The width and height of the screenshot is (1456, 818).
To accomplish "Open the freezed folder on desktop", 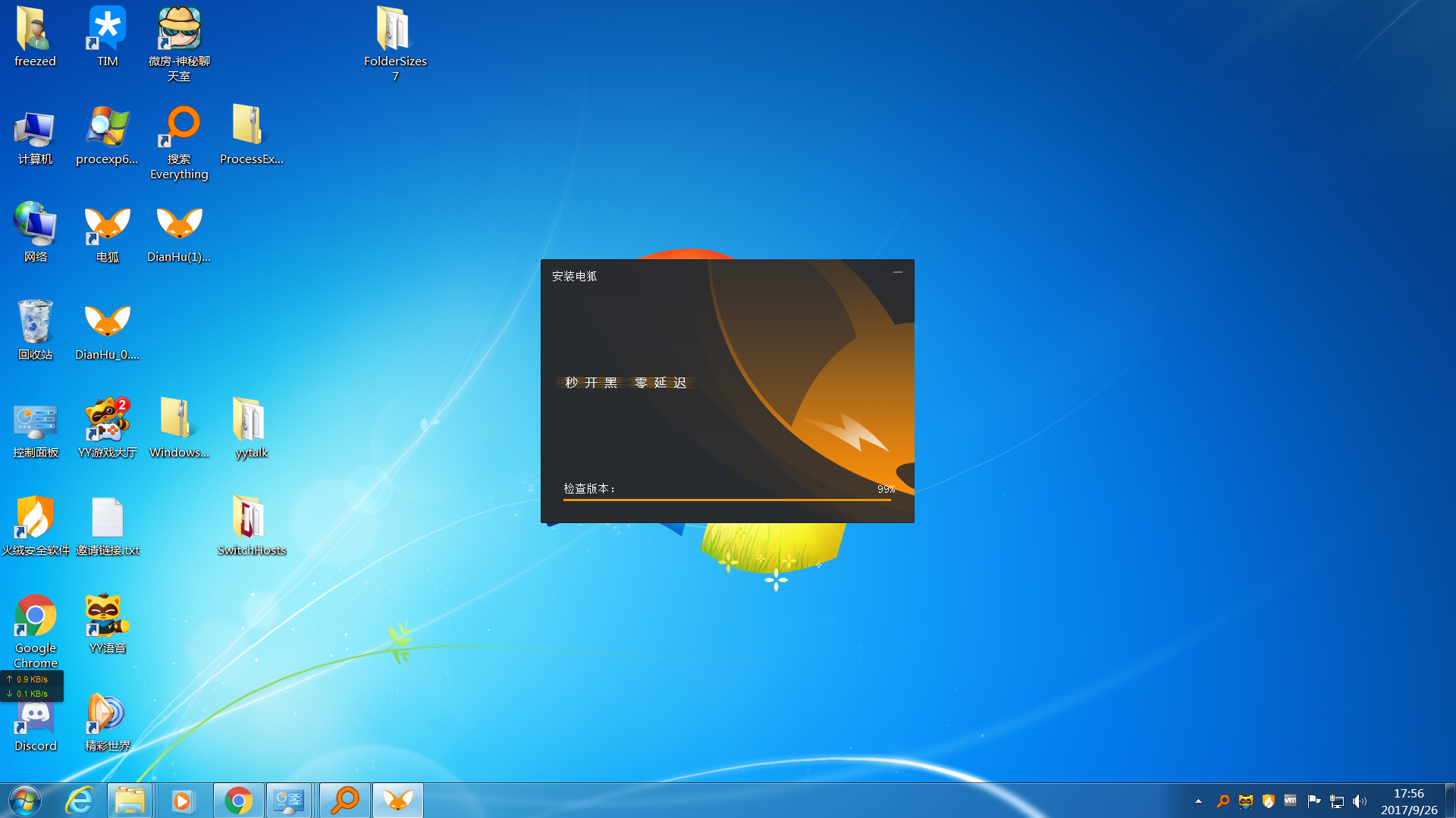I will [35, 36].
